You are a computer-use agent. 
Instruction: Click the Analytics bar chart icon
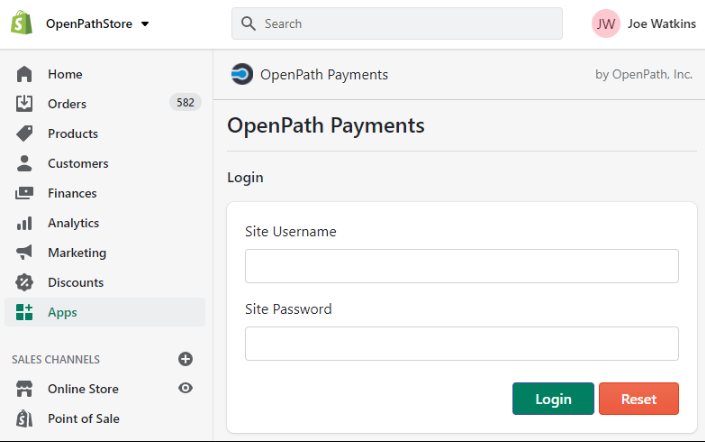(x=24, y=223)
